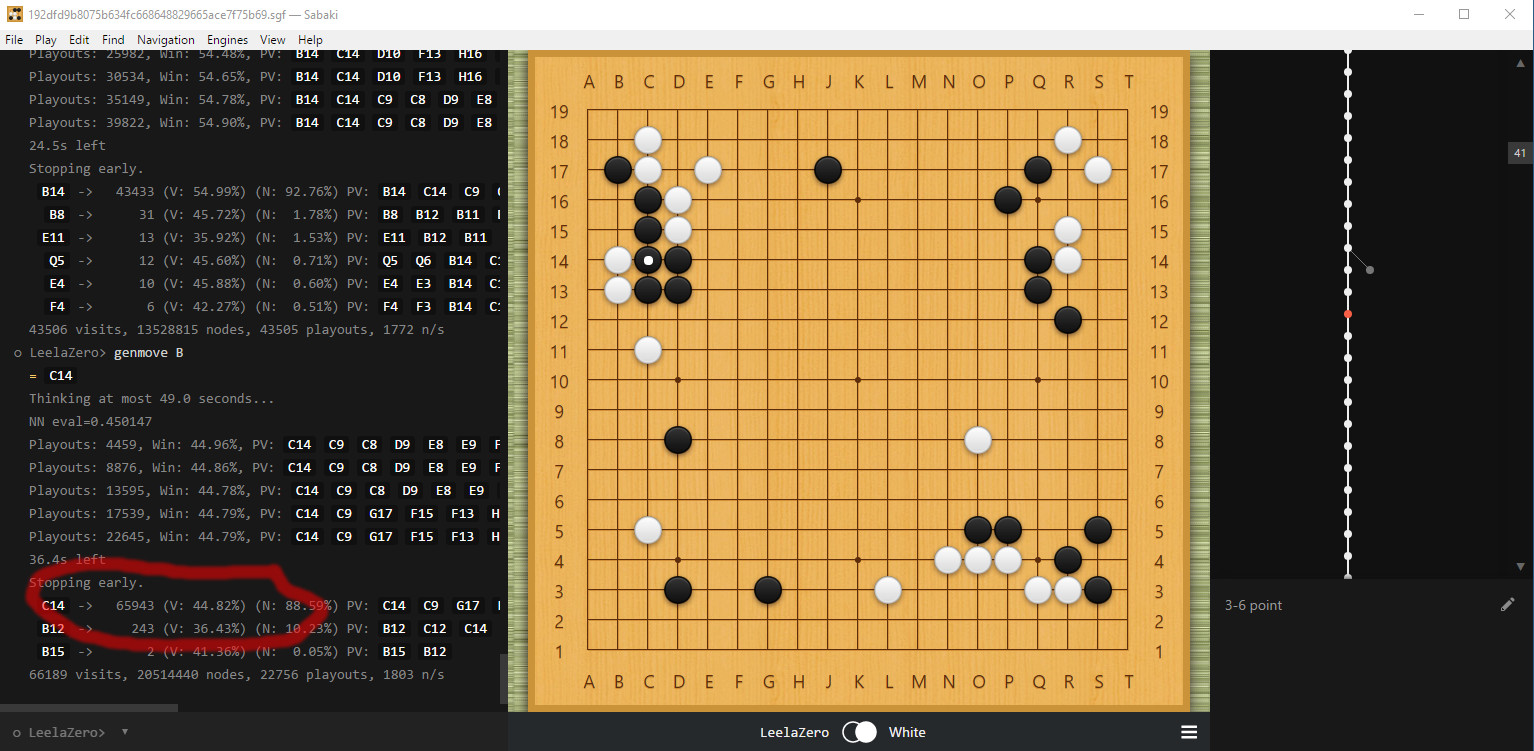Image resolution: width=1534 pixels, height=751 pixels.
Task: Click the '36.4s left' console line
Action: point(67,559)
